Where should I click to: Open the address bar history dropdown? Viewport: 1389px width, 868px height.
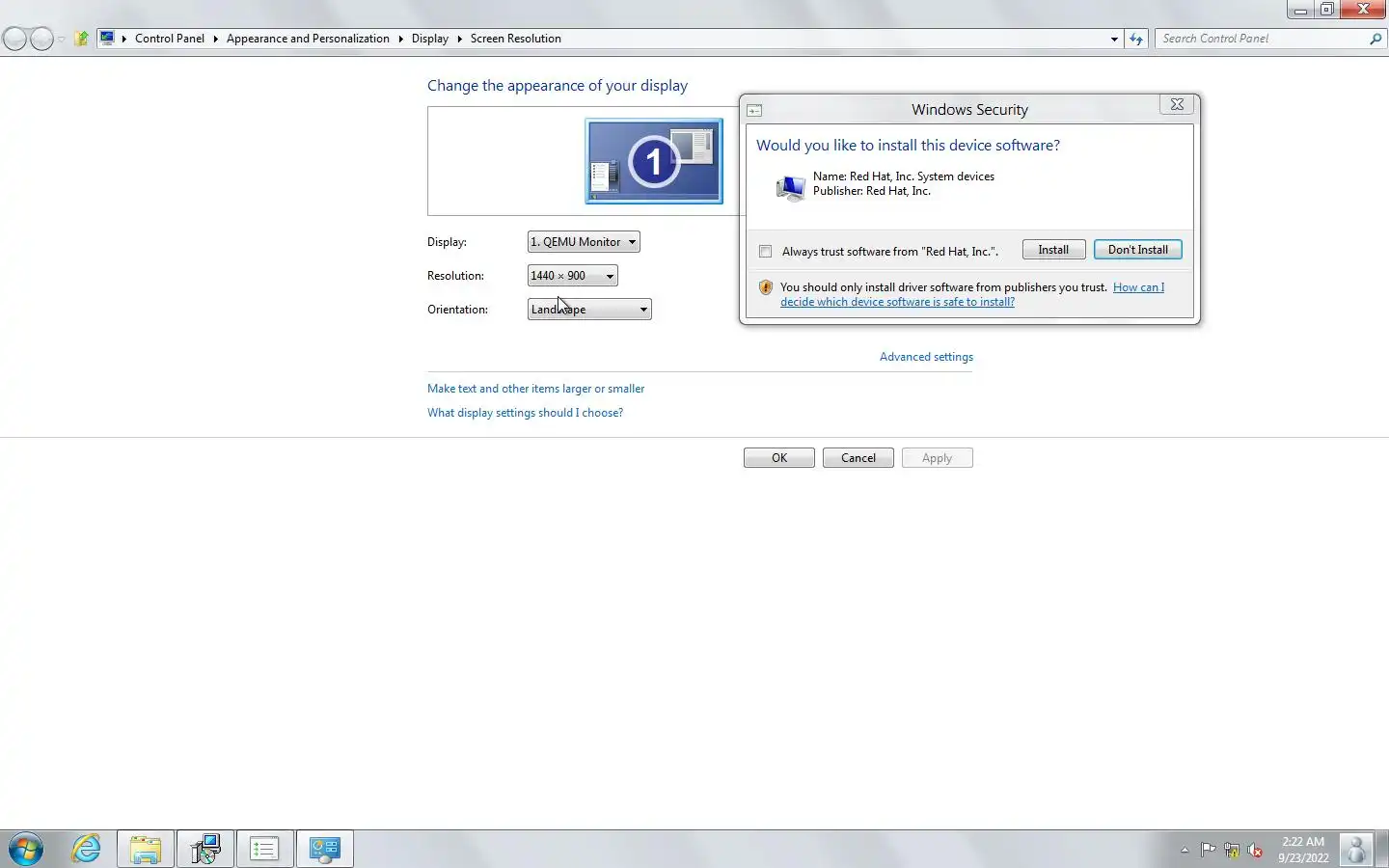tap(1114, 40)
